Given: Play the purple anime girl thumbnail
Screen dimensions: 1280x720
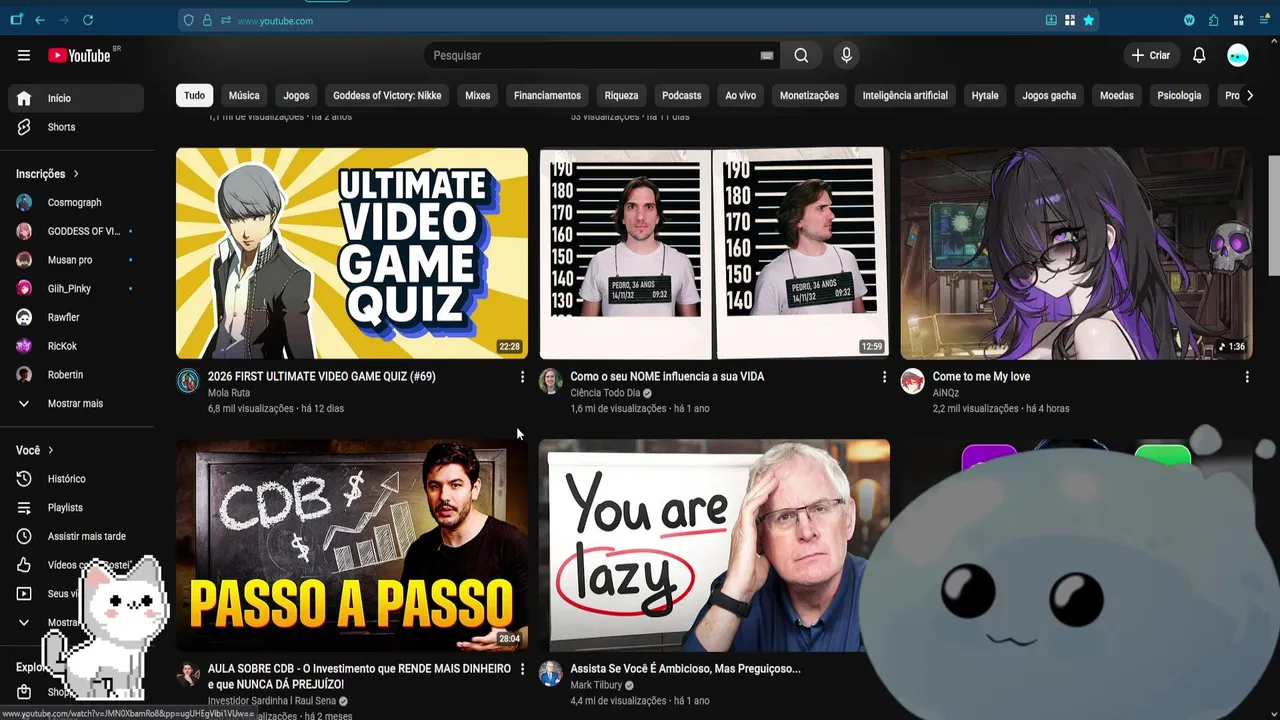Looking at the screenshot, I should click(x=1076, y=253).
